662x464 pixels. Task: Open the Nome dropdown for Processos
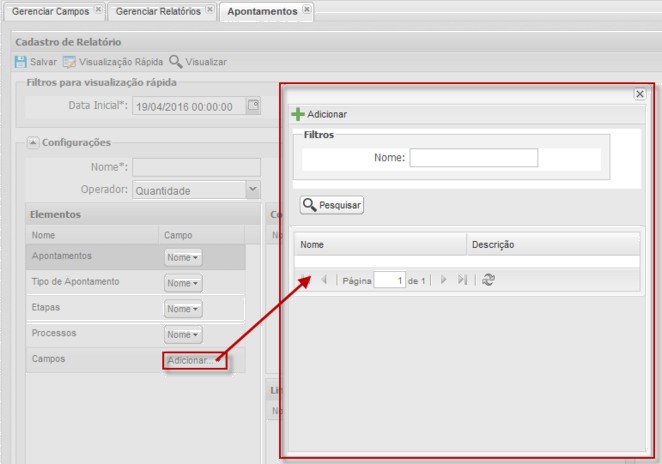pos(183,335)
